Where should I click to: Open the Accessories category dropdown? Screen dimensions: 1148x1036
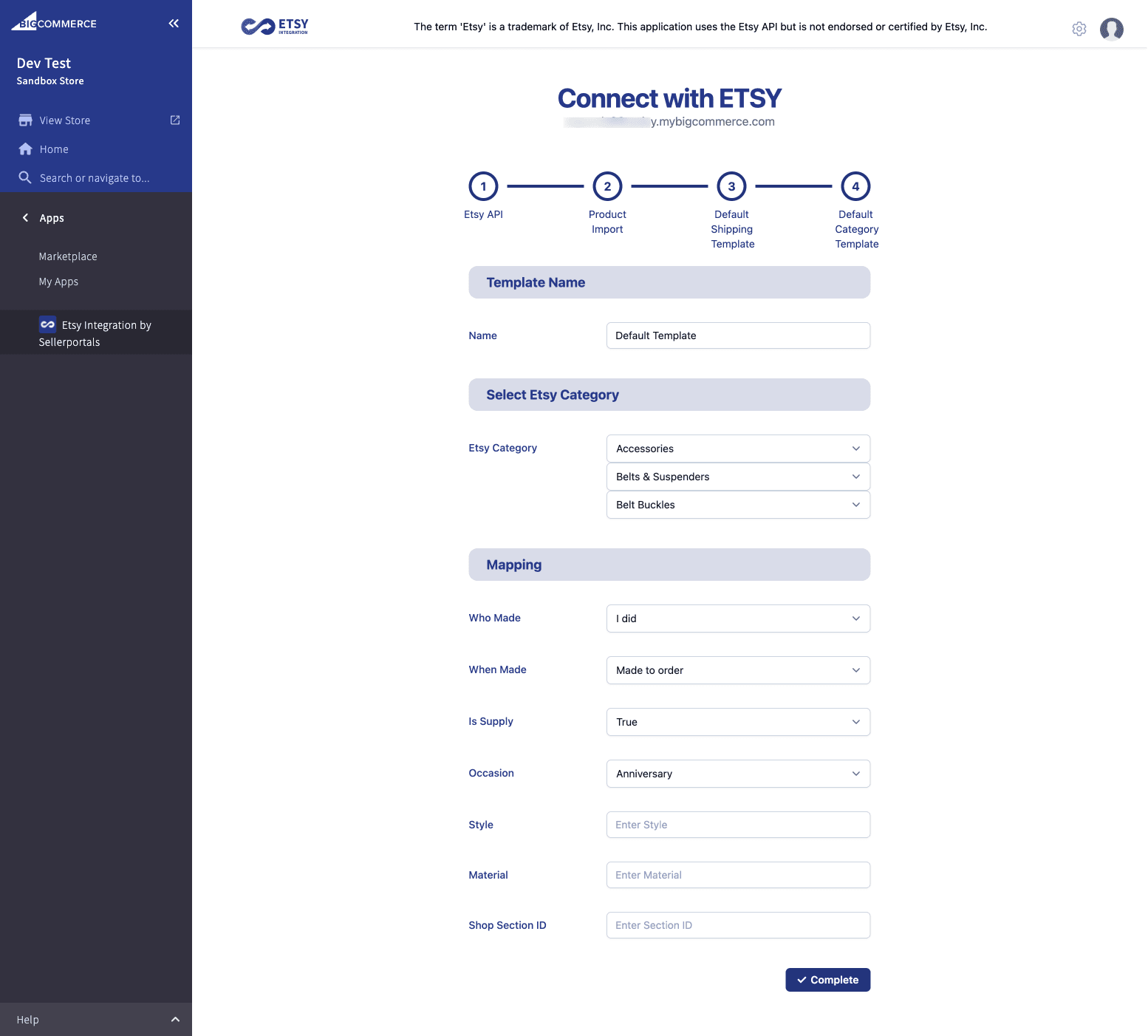point(739,449)
